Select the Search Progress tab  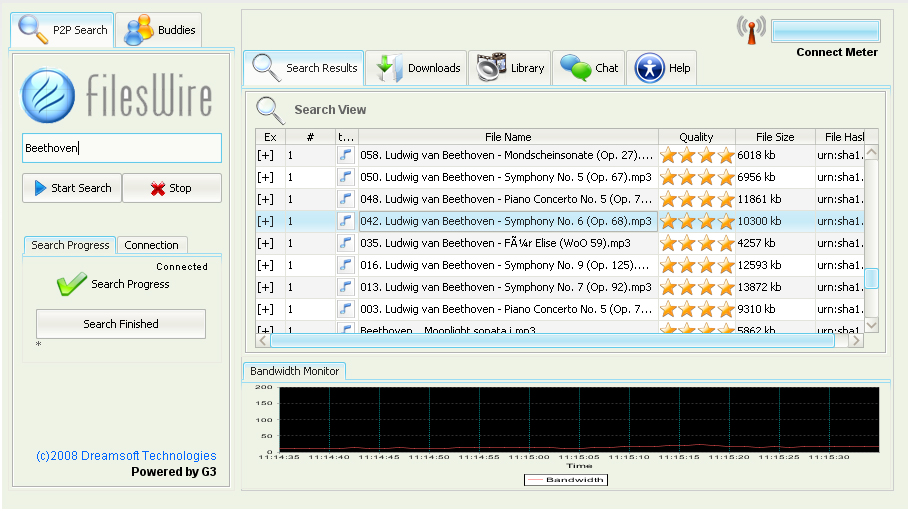click(70, 245)
